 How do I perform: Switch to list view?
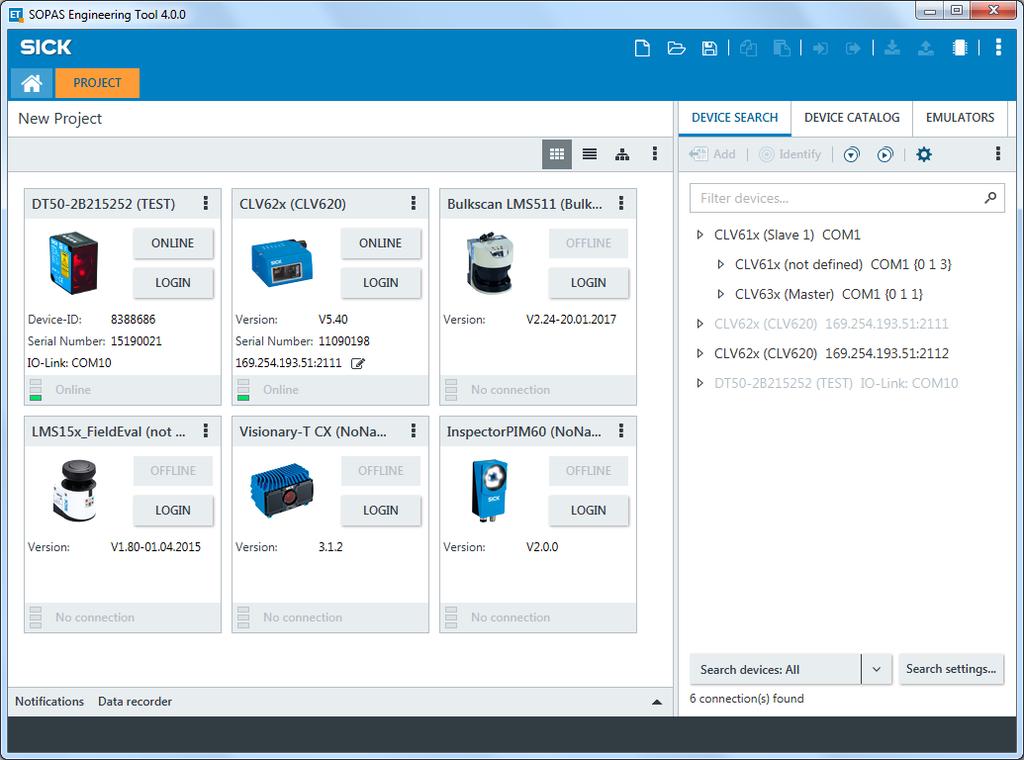(x=590, y=154)
